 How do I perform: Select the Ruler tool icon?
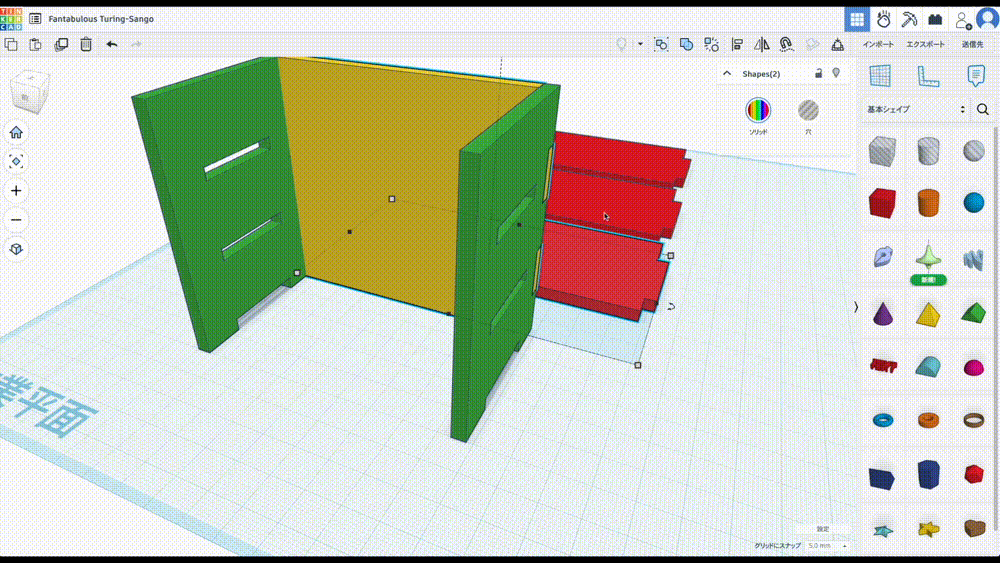point(927,76)
